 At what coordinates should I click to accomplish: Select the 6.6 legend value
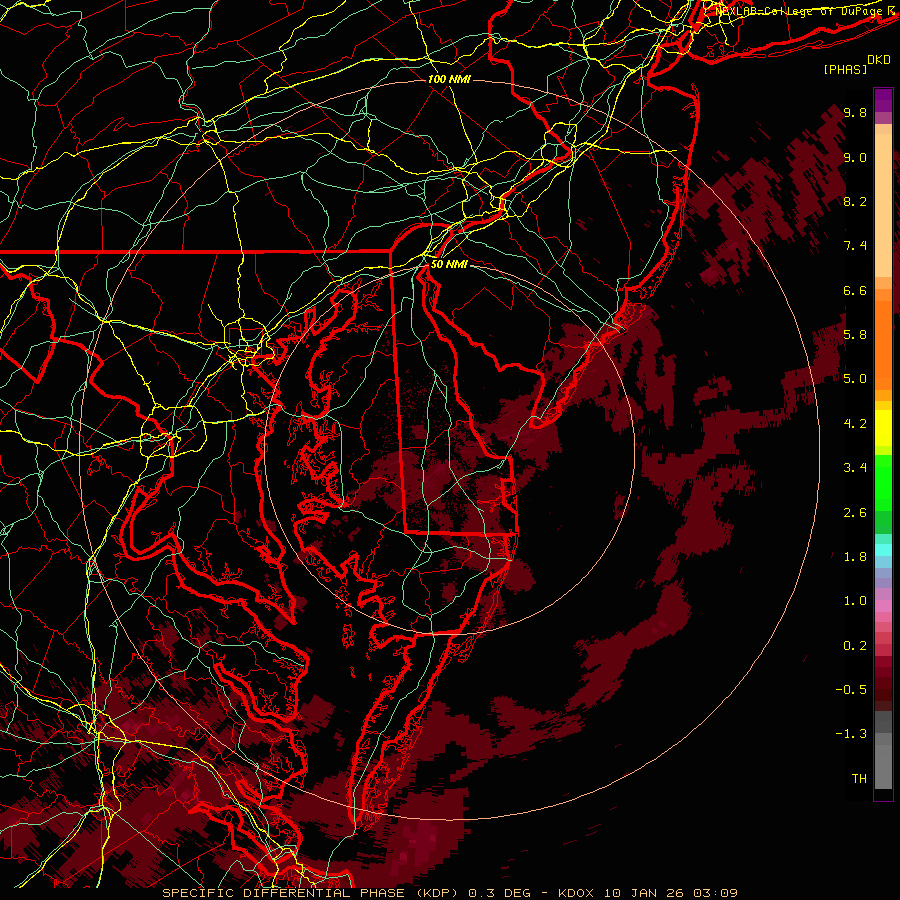[x=855, y=290]
